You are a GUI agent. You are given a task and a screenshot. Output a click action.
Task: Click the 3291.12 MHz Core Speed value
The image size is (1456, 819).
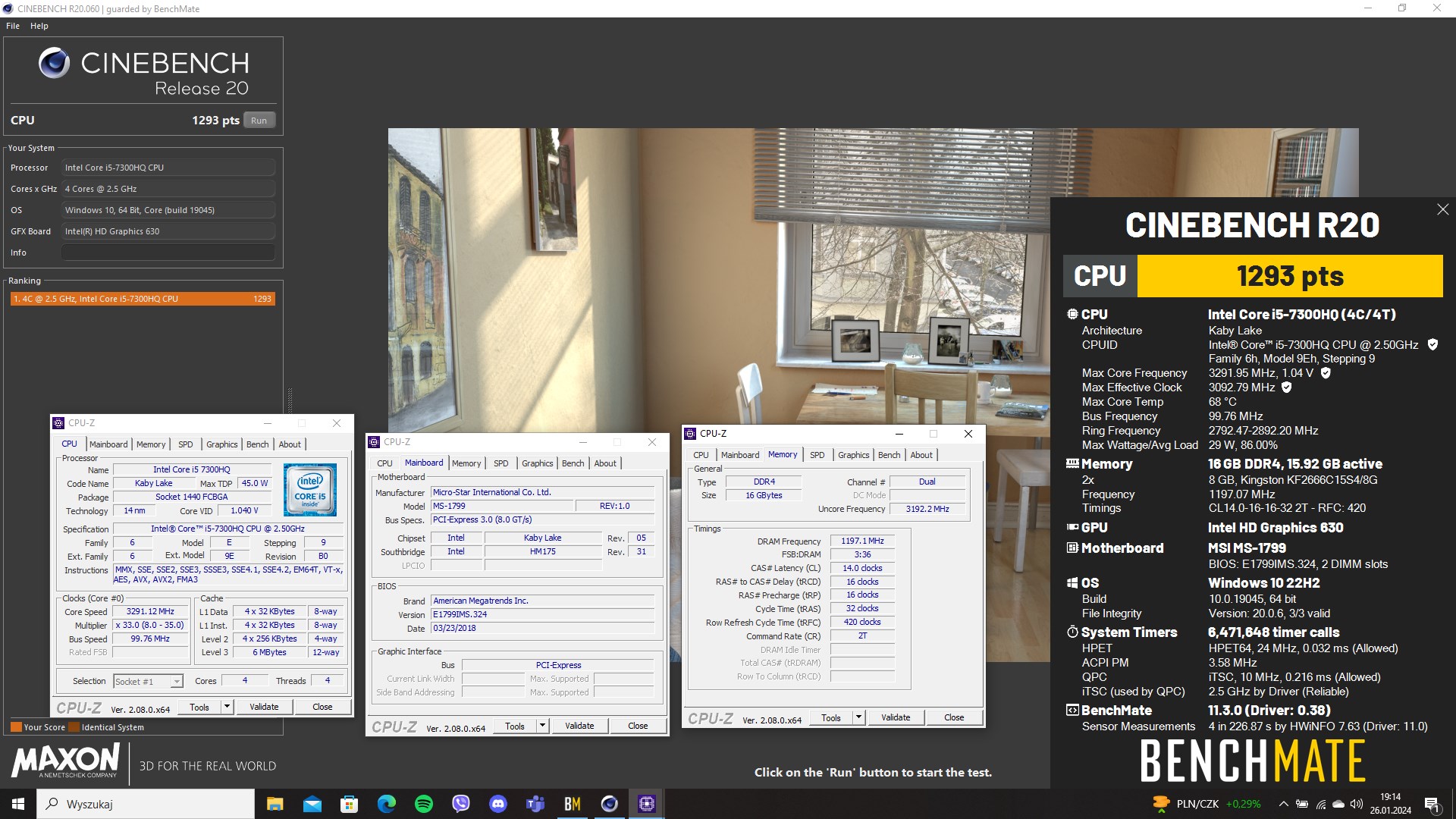(150, 611)
